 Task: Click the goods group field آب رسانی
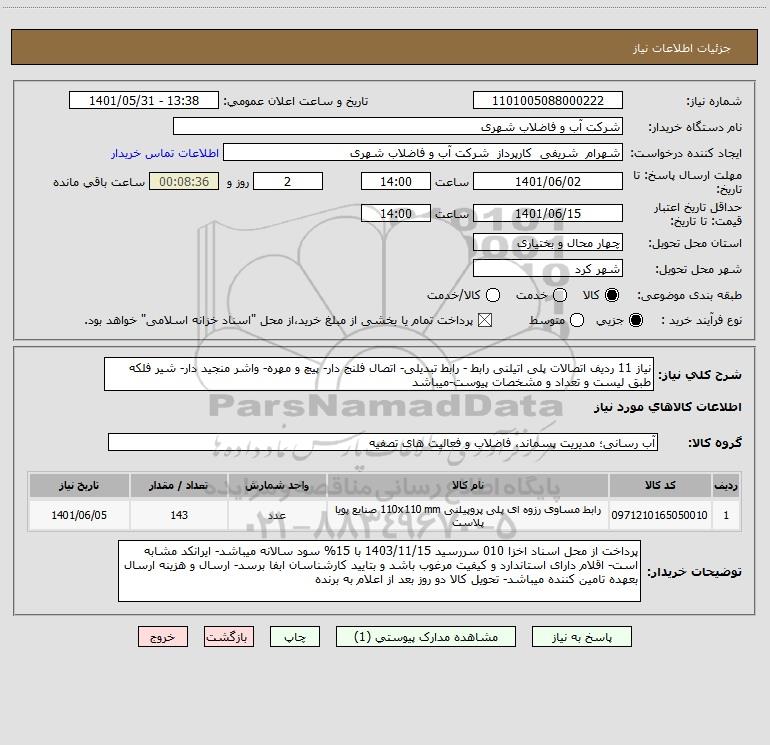(x=383, y=442)
